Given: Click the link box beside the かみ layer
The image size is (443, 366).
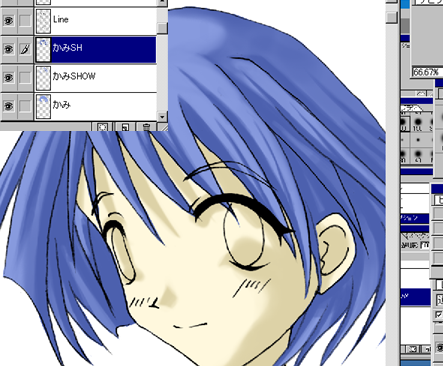Looking at the screenshot, I should [x=25, y=106].
